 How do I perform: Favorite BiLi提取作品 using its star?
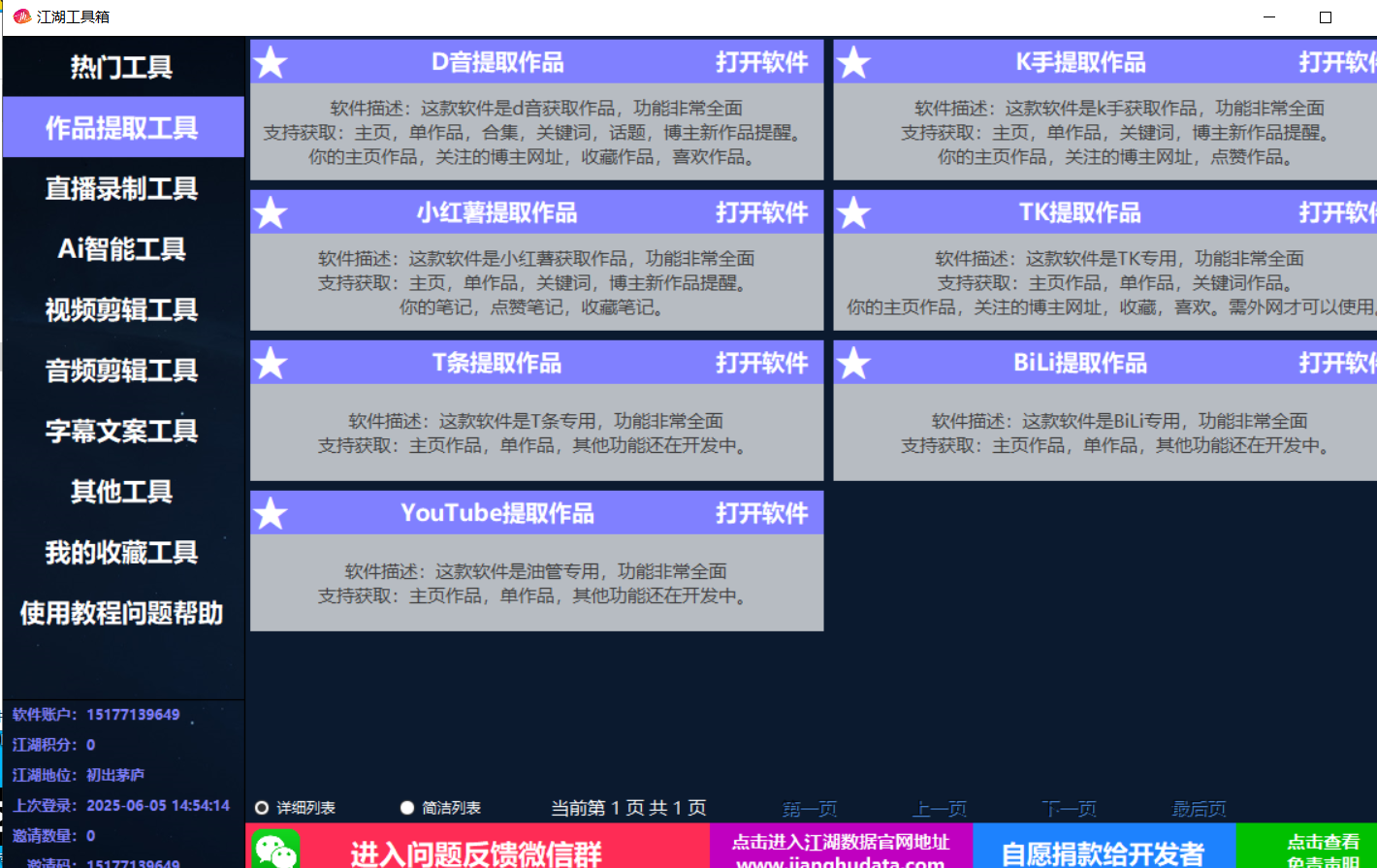(853, 364)
